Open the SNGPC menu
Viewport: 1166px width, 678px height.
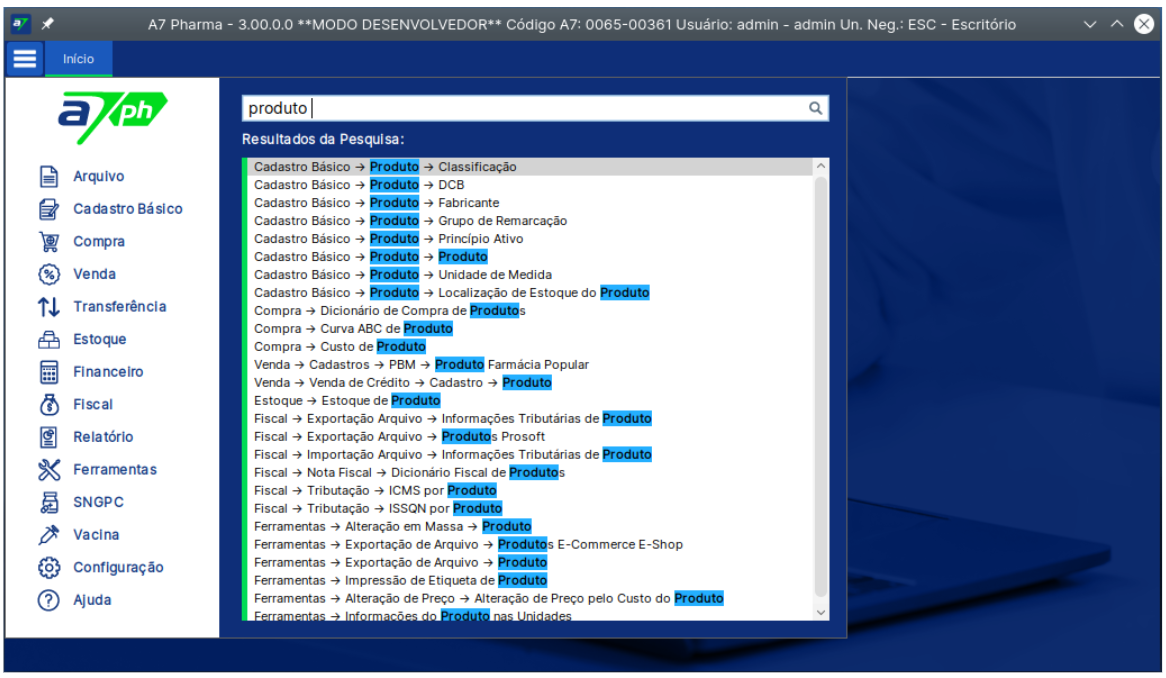[x=98, y=503]
